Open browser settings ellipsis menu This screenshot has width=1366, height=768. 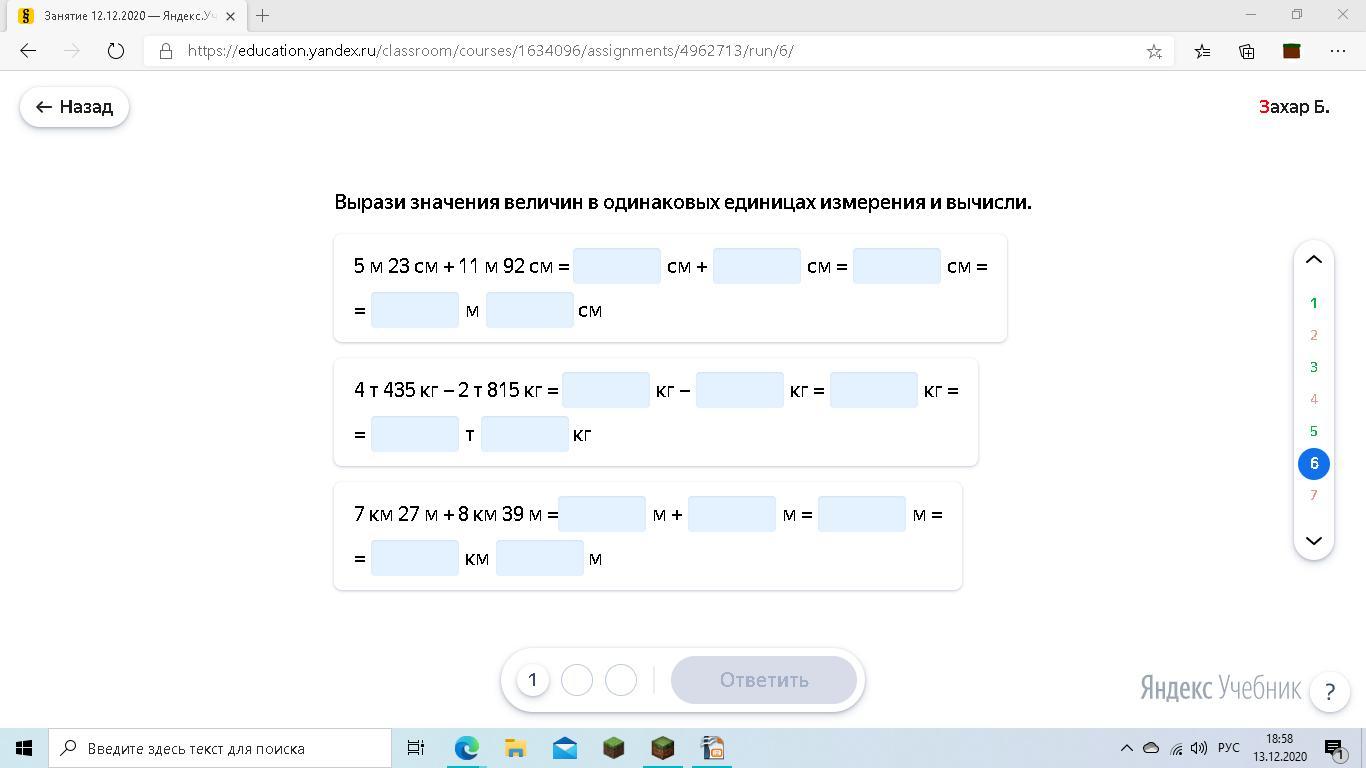[1338, 51]
